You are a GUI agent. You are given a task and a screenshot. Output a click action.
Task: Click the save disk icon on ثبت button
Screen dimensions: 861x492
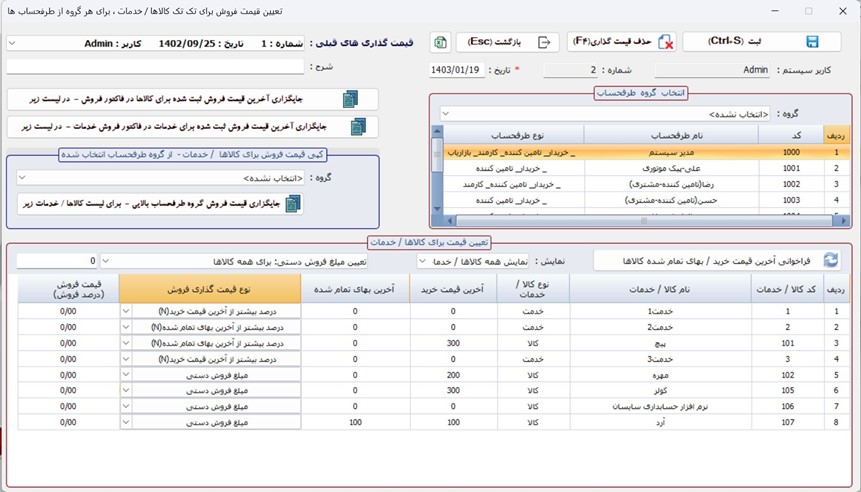pyautogui.click(x=812, y=42)
